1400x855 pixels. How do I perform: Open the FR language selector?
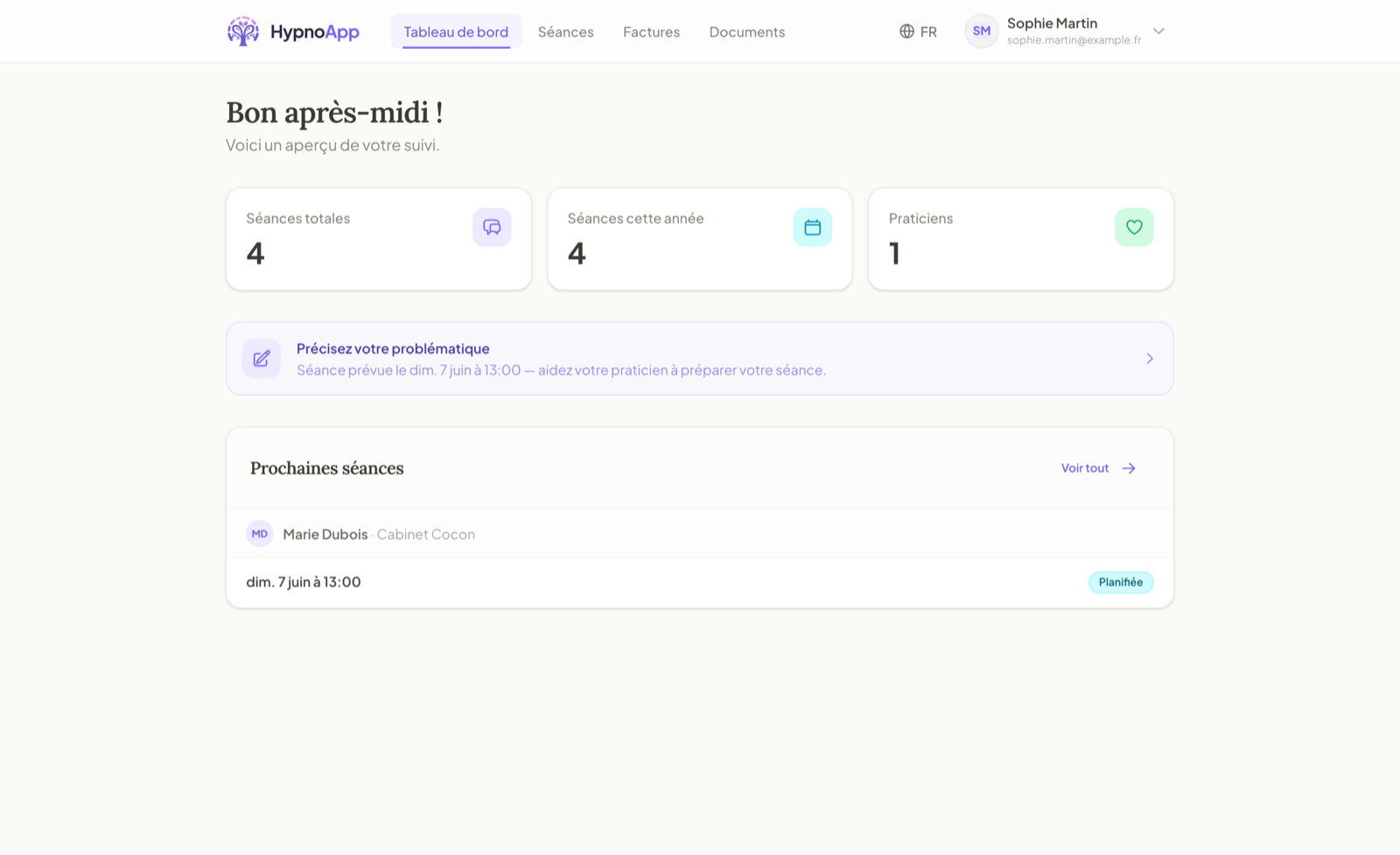pyautogui.click(x=918, y=32)
